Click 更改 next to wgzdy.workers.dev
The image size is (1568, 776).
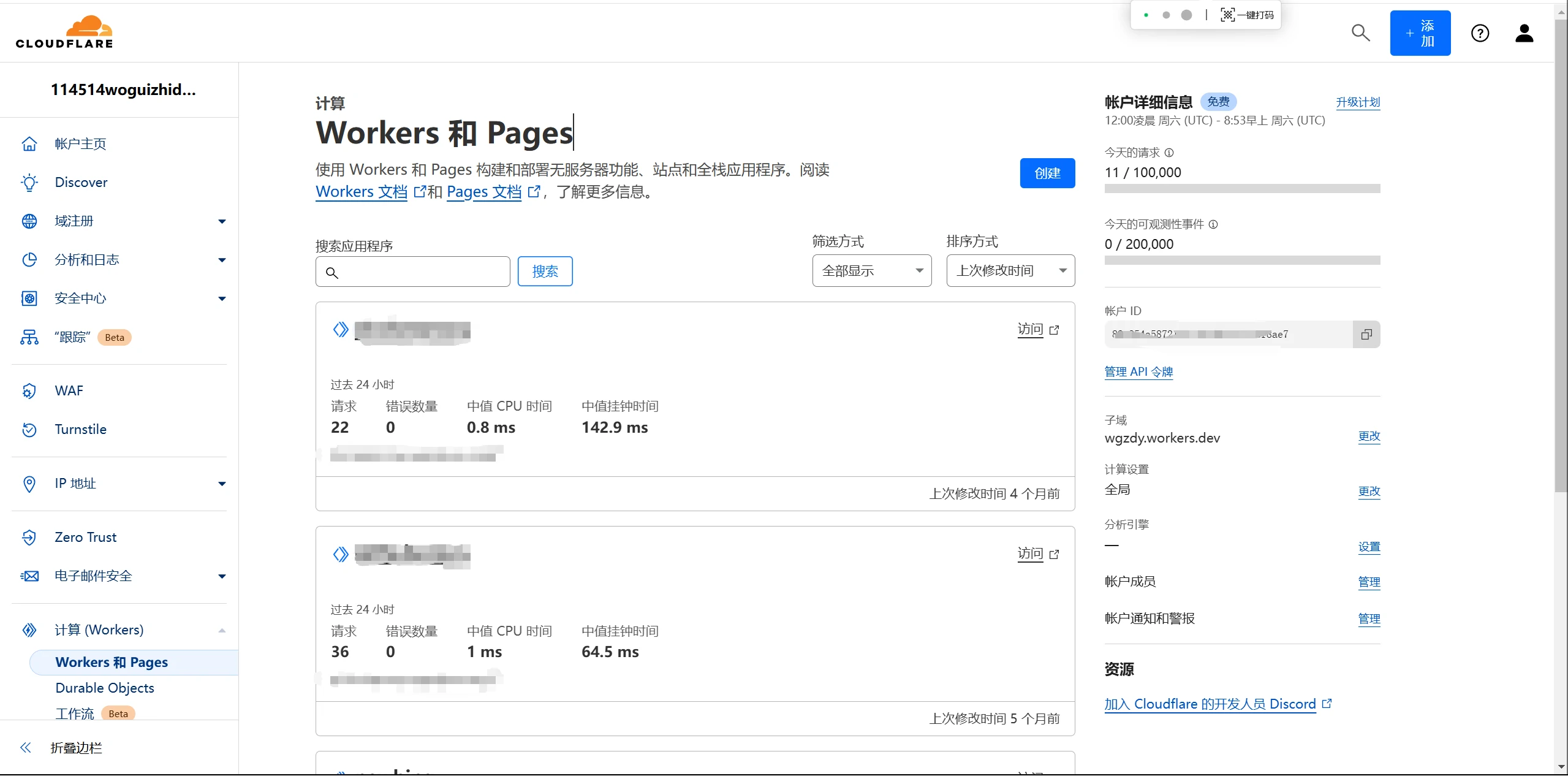click(x=1369, y=436)
